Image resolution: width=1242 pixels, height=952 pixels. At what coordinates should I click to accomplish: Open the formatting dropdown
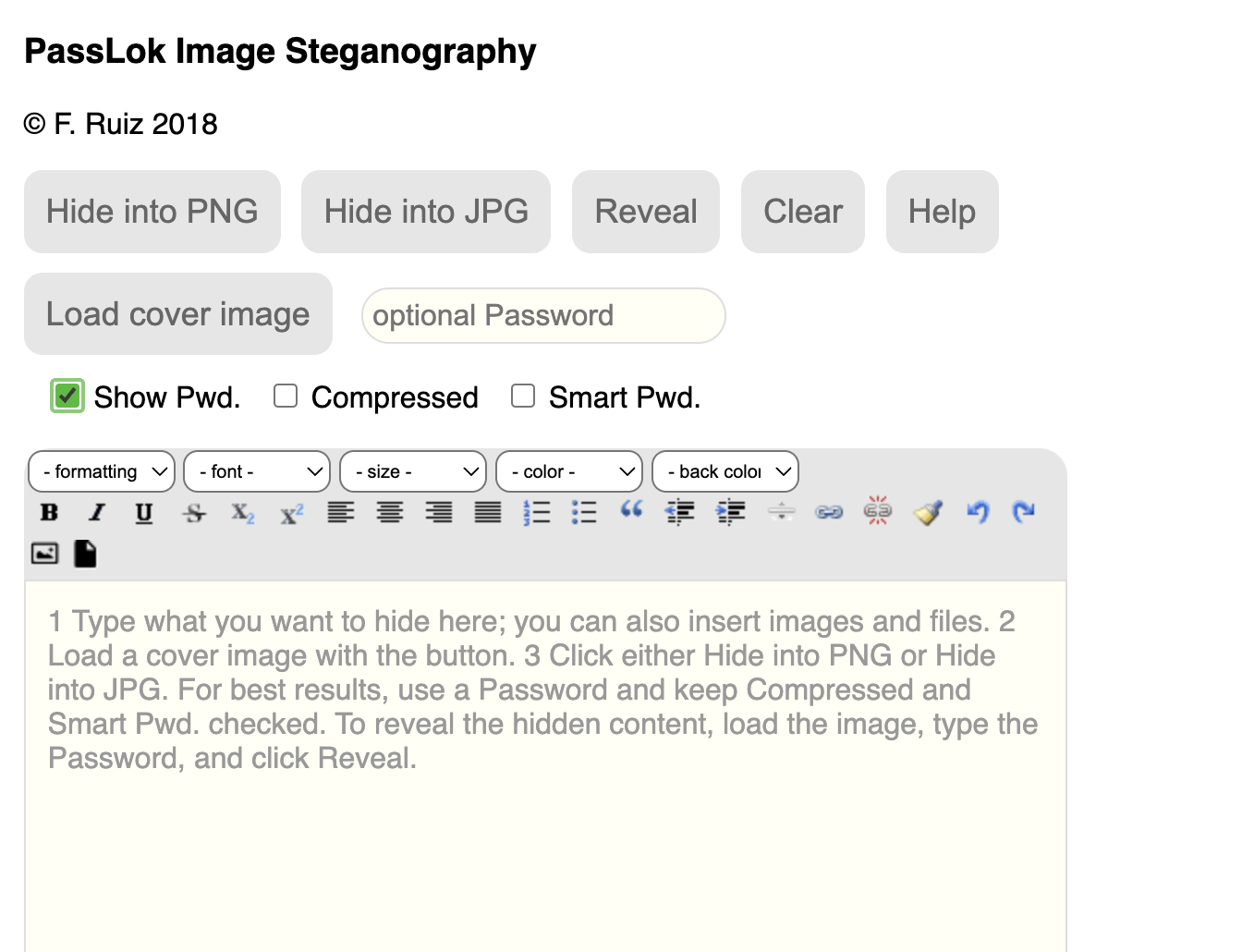(102, 471)
